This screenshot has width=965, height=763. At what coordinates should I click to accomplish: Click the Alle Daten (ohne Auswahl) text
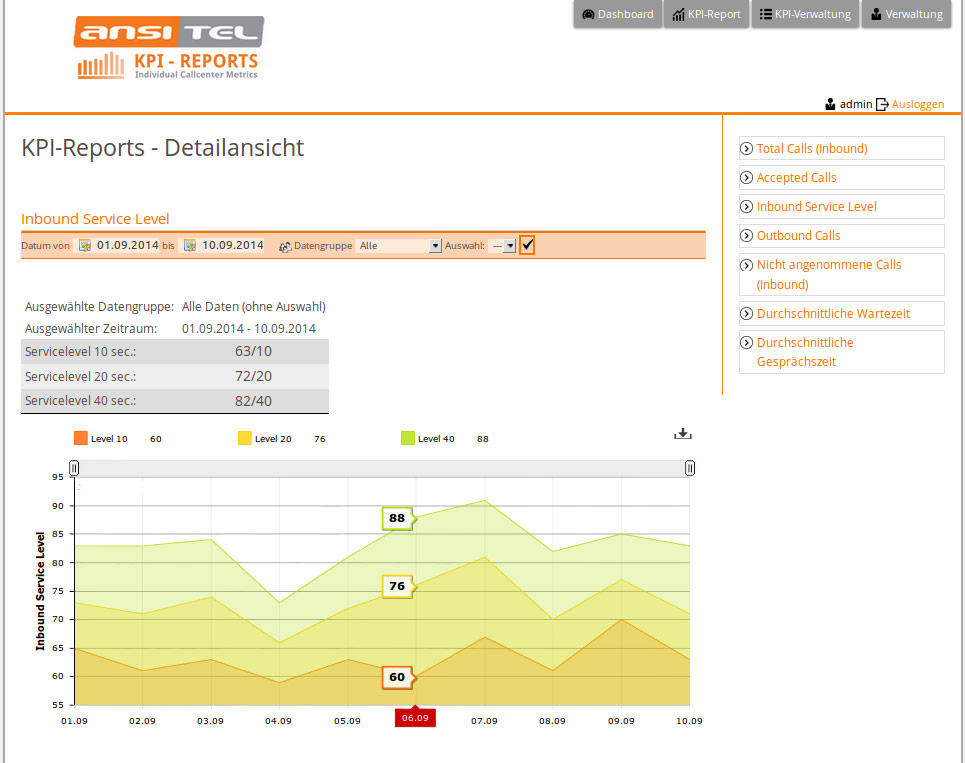pos(254,306)
